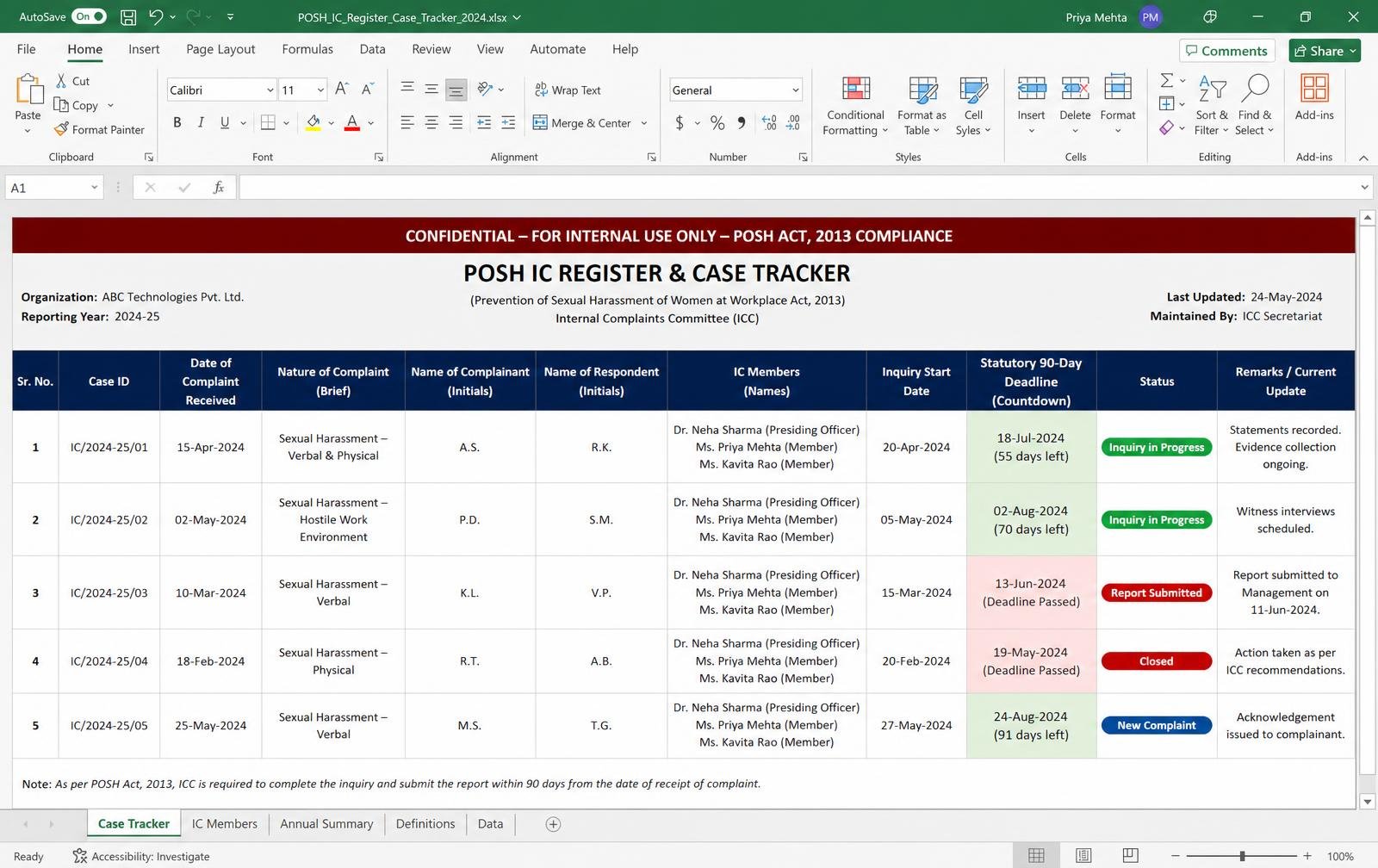Click the Paste clipboard icon
The width and height of the screenshot is (1378, 868).
28,89
